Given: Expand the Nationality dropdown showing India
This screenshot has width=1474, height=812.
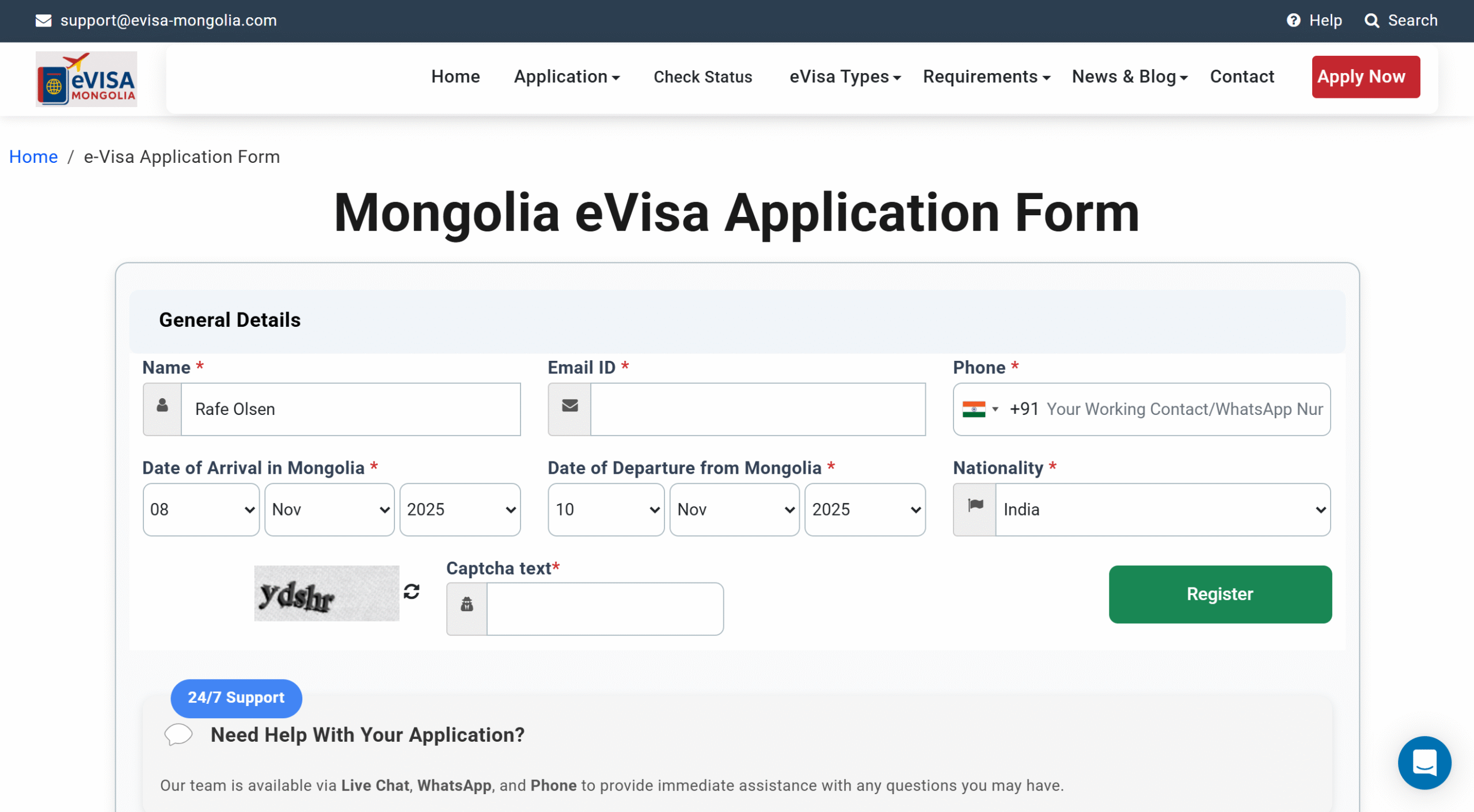Looking at the screenshot, I should pyautogui.click(x=1162, y=510).
